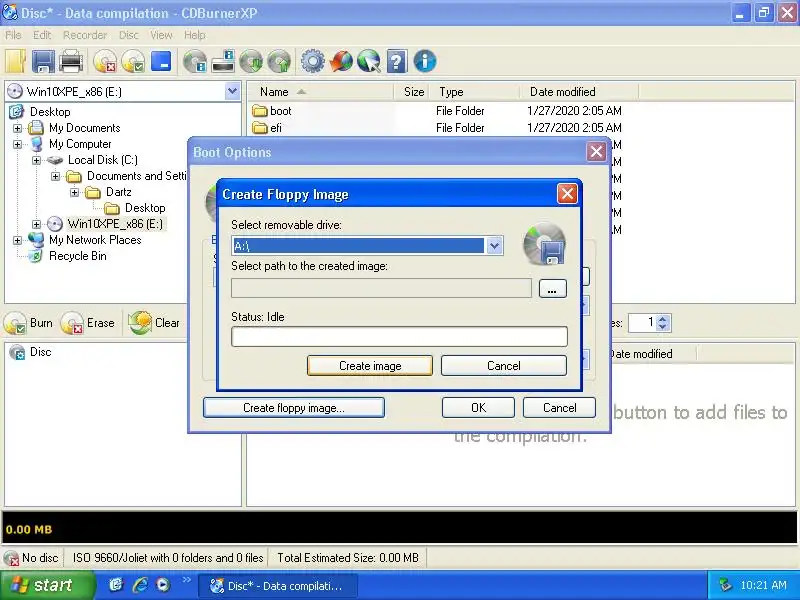The width and height of the screenshot is (800, 600).
Task: Click the globe icon with cursor
Action: pos(368,62)
